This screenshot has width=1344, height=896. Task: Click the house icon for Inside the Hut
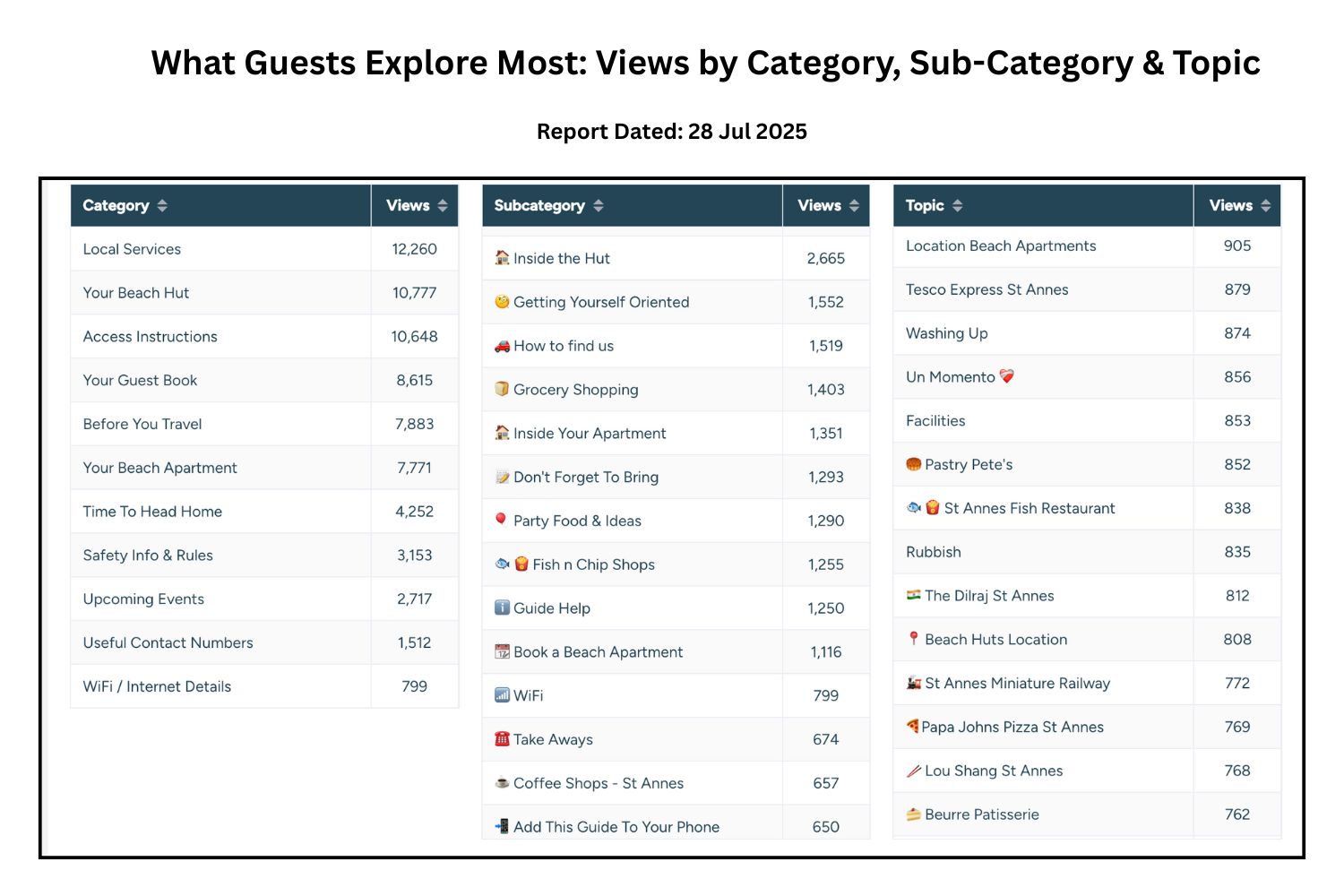502,257
